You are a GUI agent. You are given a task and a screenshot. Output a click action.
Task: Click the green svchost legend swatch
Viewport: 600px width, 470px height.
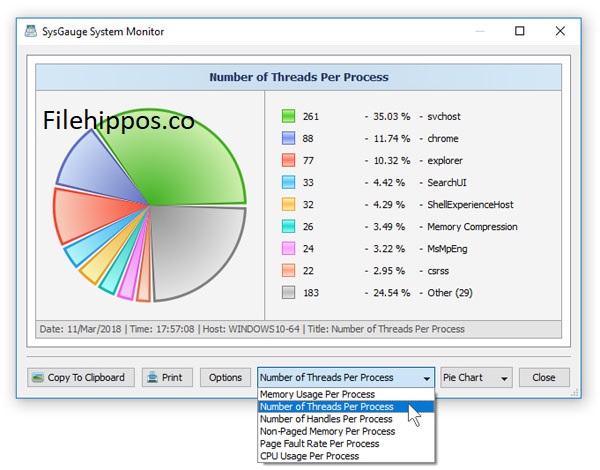[289, 117]
